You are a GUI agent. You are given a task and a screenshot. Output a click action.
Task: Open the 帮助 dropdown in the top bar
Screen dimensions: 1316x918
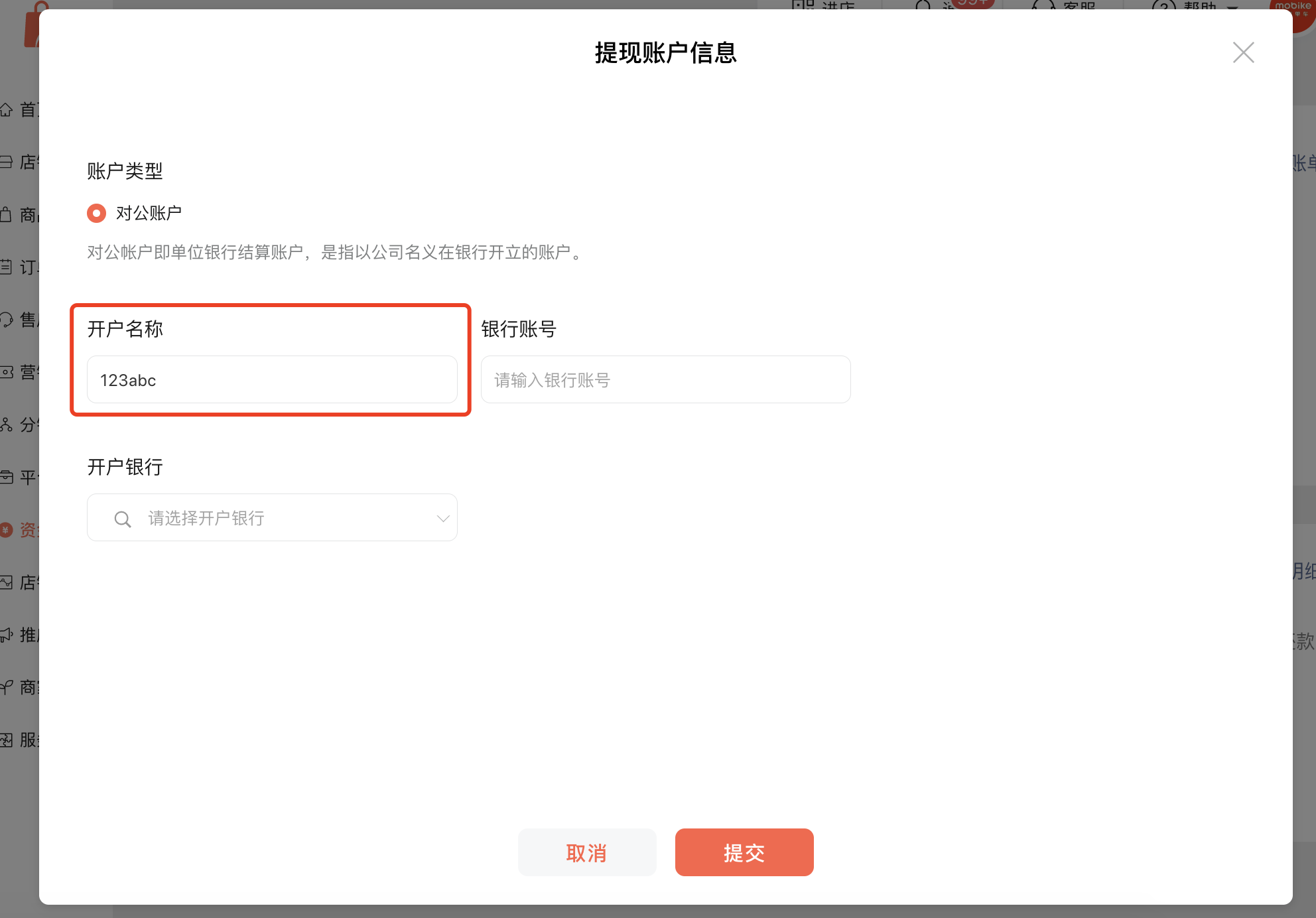tap(1201, 5)
